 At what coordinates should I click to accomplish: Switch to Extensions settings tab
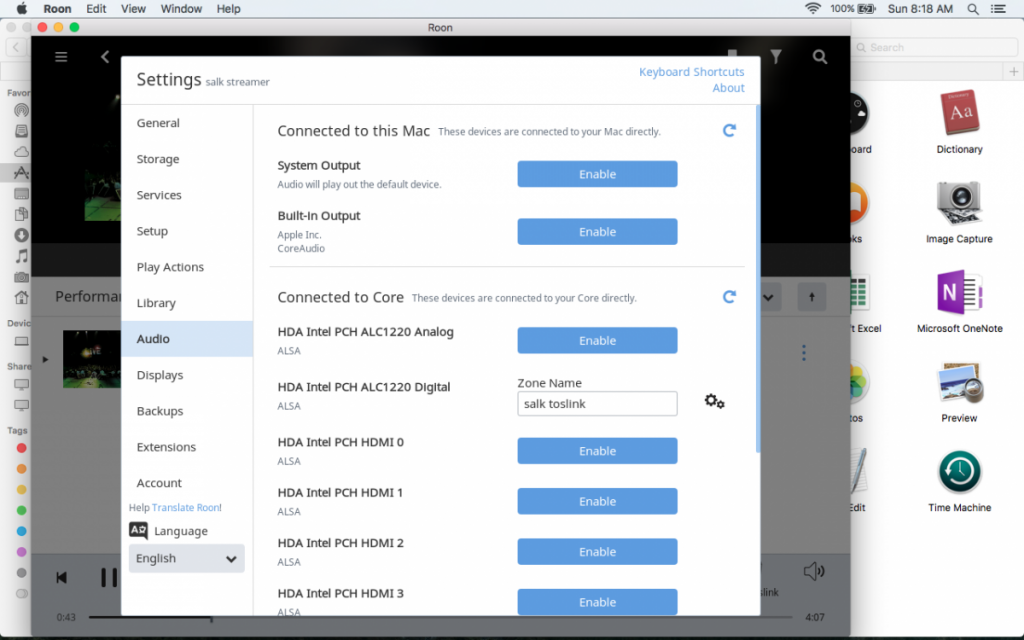(x=187, y=447)
